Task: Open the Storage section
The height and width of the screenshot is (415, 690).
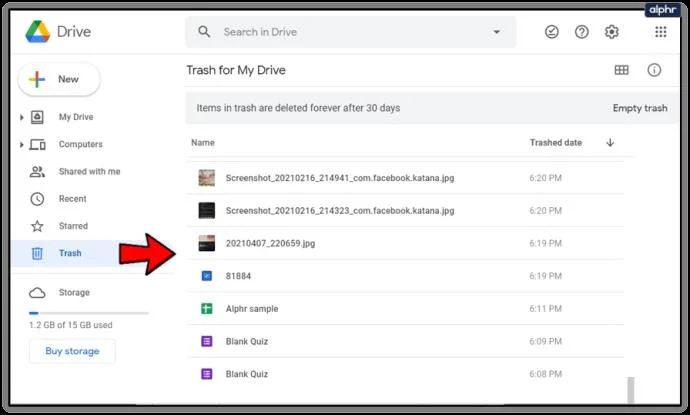Action: (x=74, y=293)
